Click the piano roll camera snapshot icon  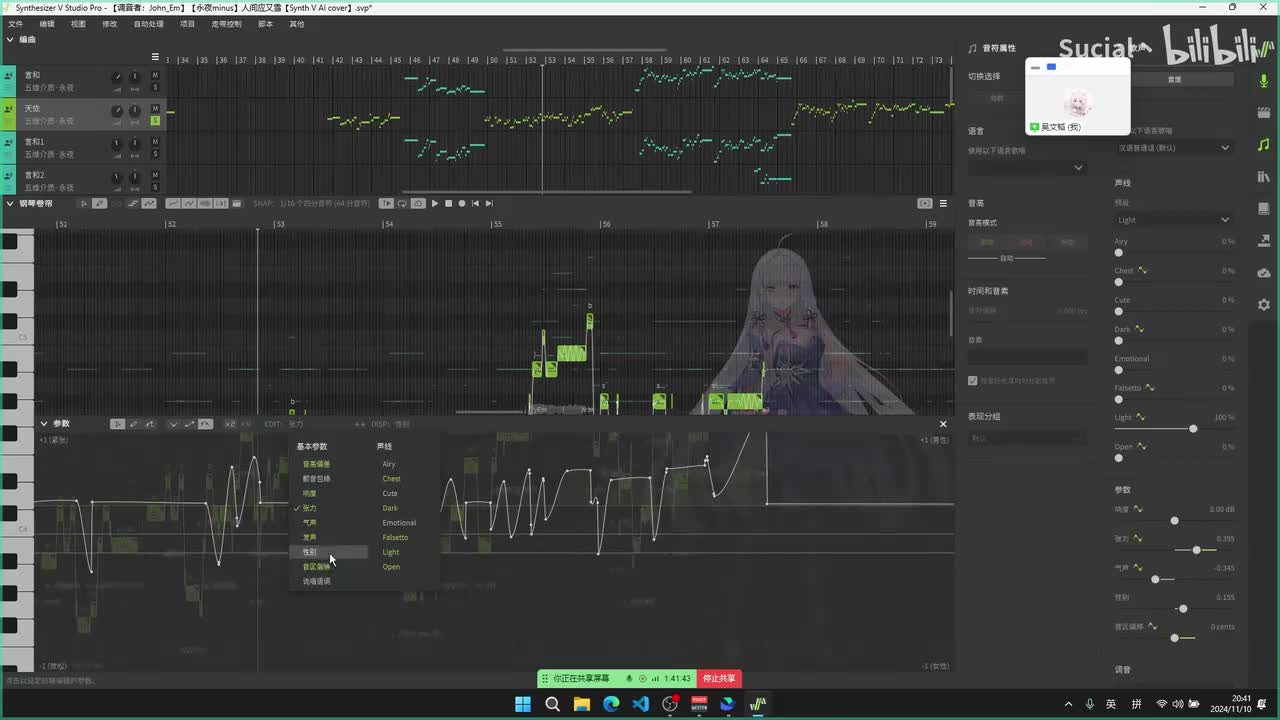[925, 203]
